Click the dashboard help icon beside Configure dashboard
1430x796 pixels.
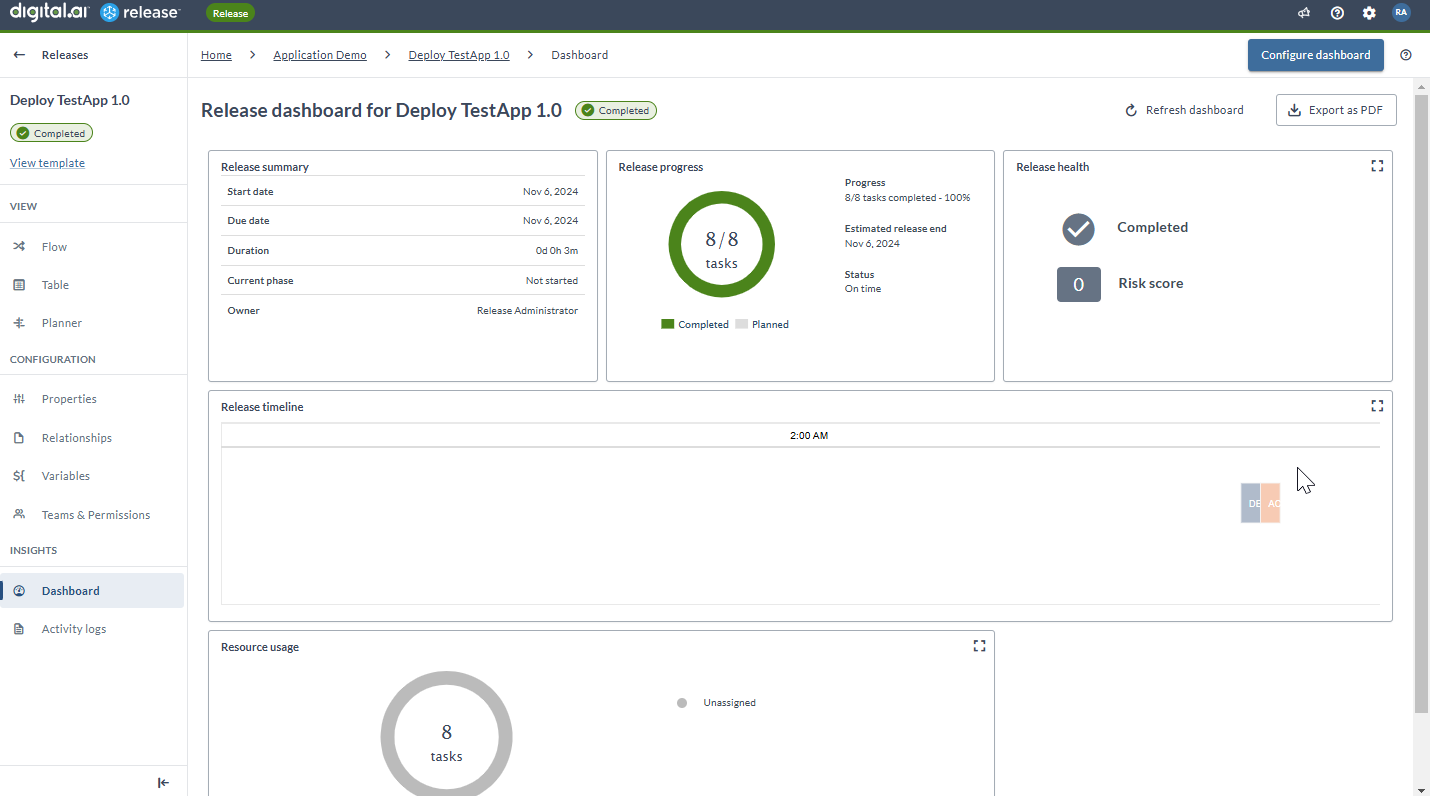point(1406,55)
